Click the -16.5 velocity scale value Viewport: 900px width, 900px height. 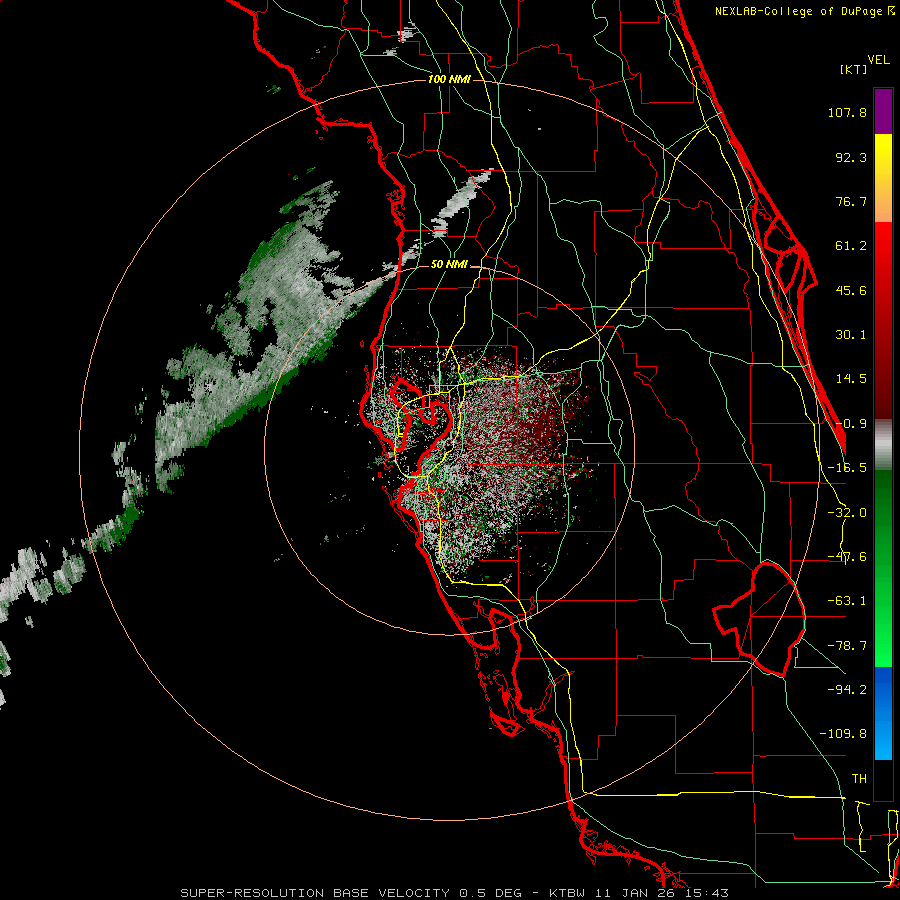pyautogui.click(x=847, y=468)
